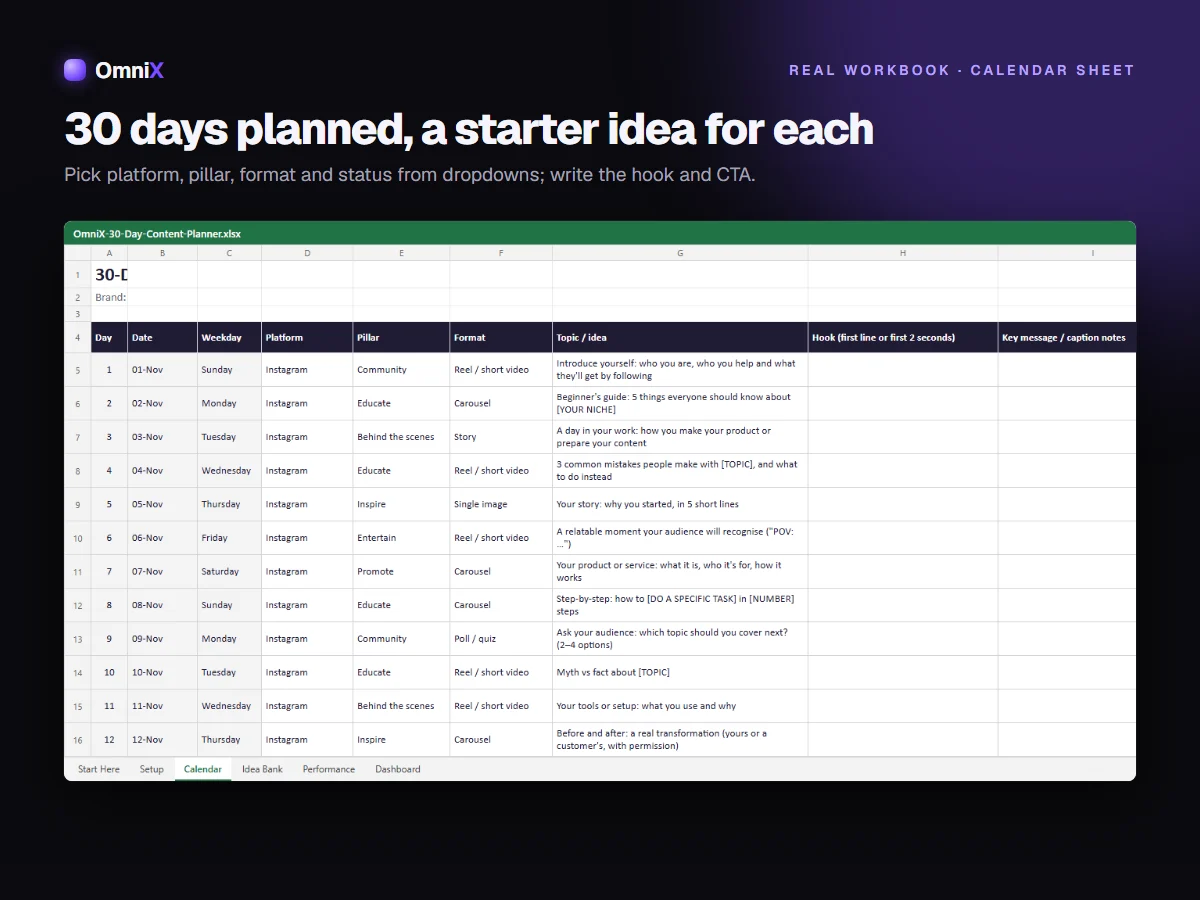Select the '01-Nov' date cell
This screenshot has width=1200, height=900.
click(x=162, y=370)
